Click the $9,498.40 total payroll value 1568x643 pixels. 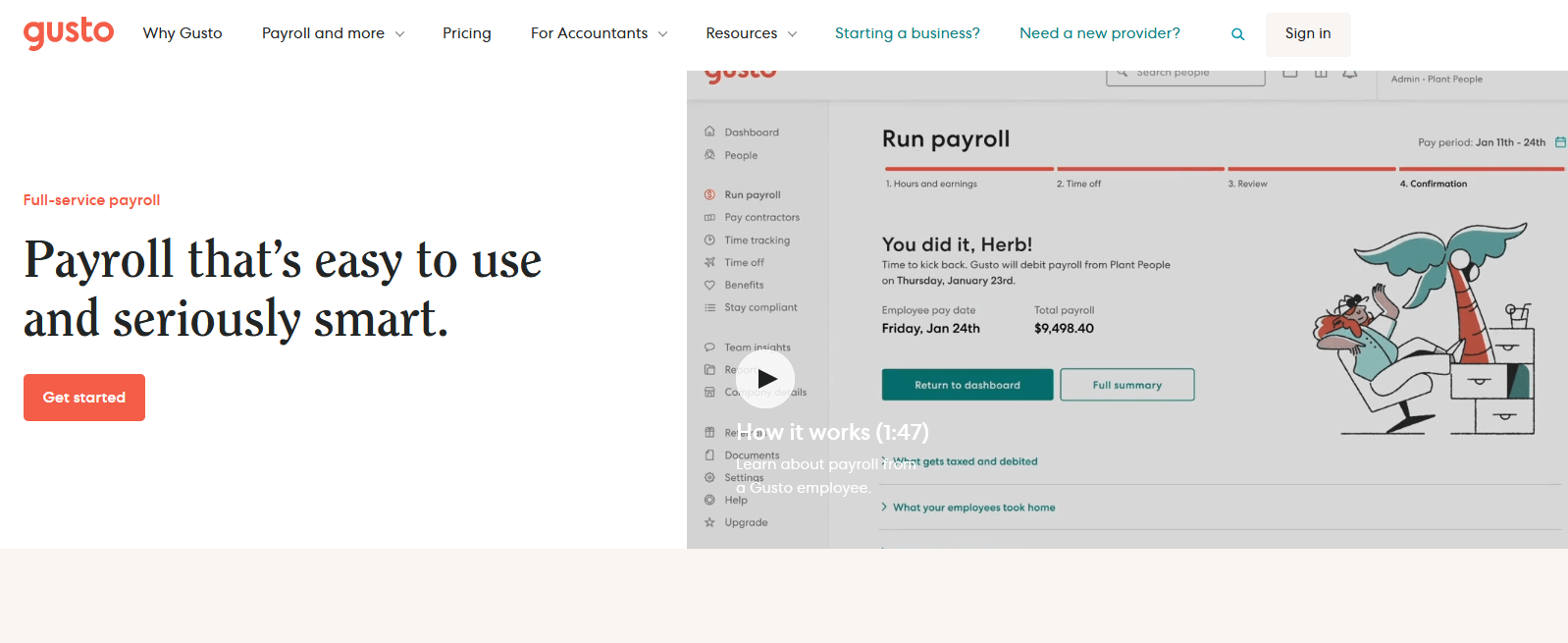[1064, 329]
